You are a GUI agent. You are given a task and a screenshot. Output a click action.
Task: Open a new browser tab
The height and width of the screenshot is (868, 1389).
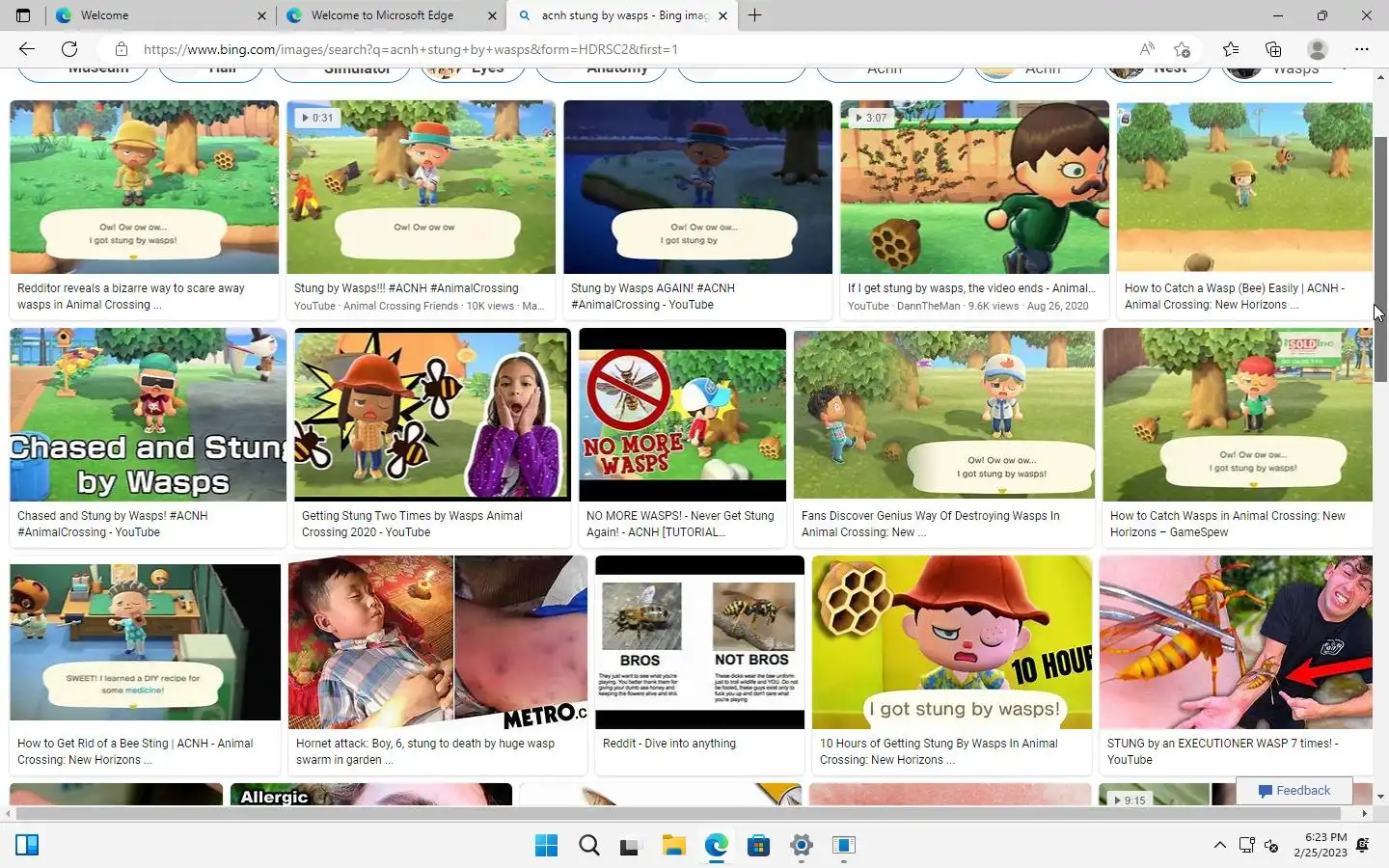pos(754,15)
